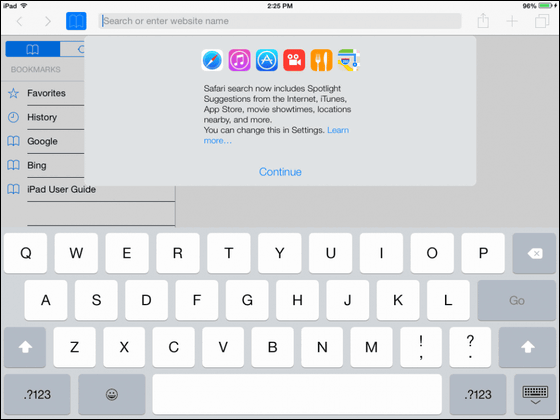Open Favorites bookmarks folder
The height and width of the screenshot is (420, 560).
(x=45, y=93)
